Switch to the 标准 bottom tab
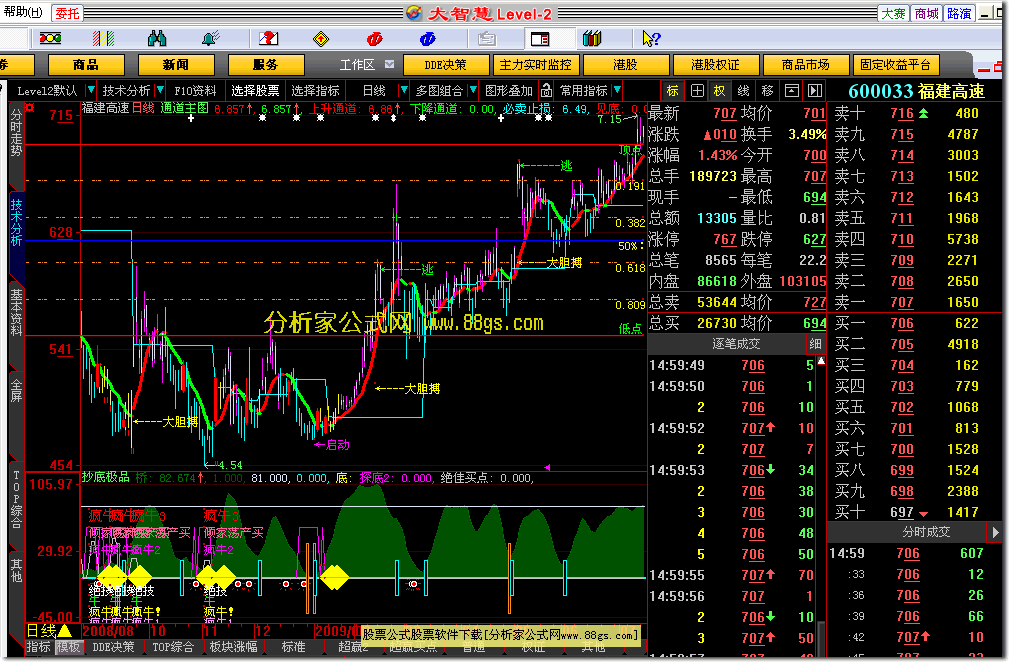Screen dimensions: 1012x664 (294, 647)
